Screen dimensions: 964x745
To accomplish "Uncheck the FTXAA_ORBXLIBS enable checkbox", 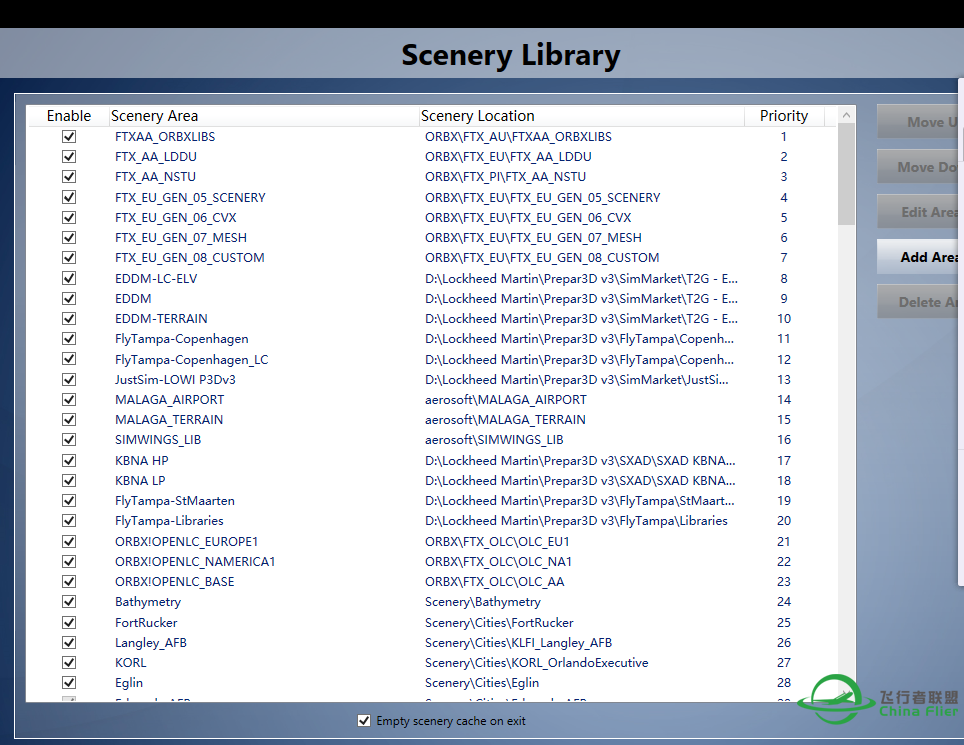I will 69,136.
